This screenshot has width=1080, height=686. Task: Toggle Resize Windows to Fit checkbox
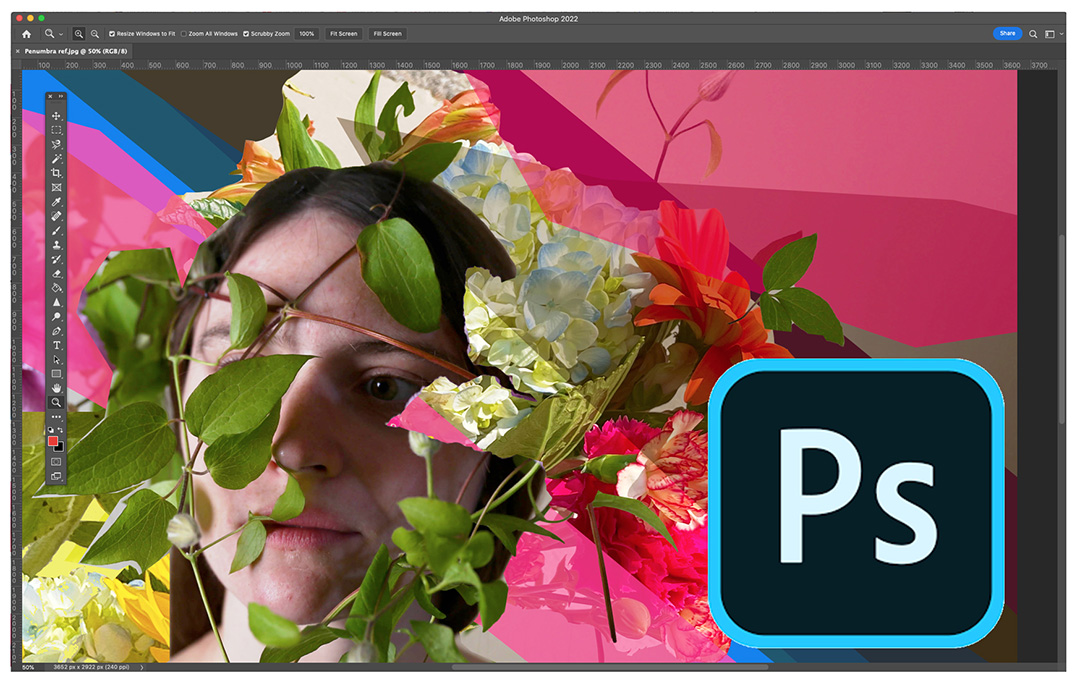pos(112,34)
